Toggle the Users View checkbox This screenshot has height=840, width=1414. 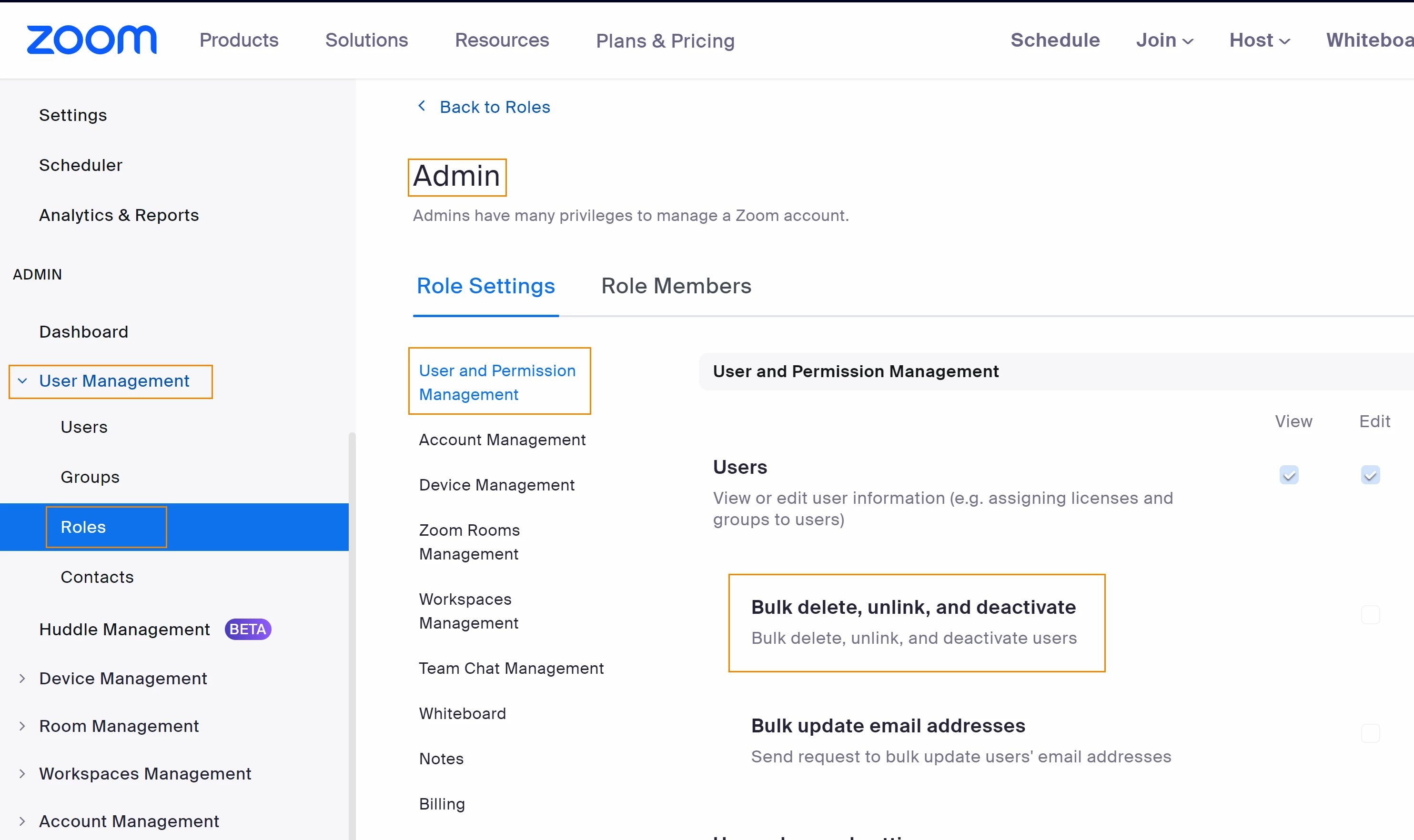(1289, 475)
